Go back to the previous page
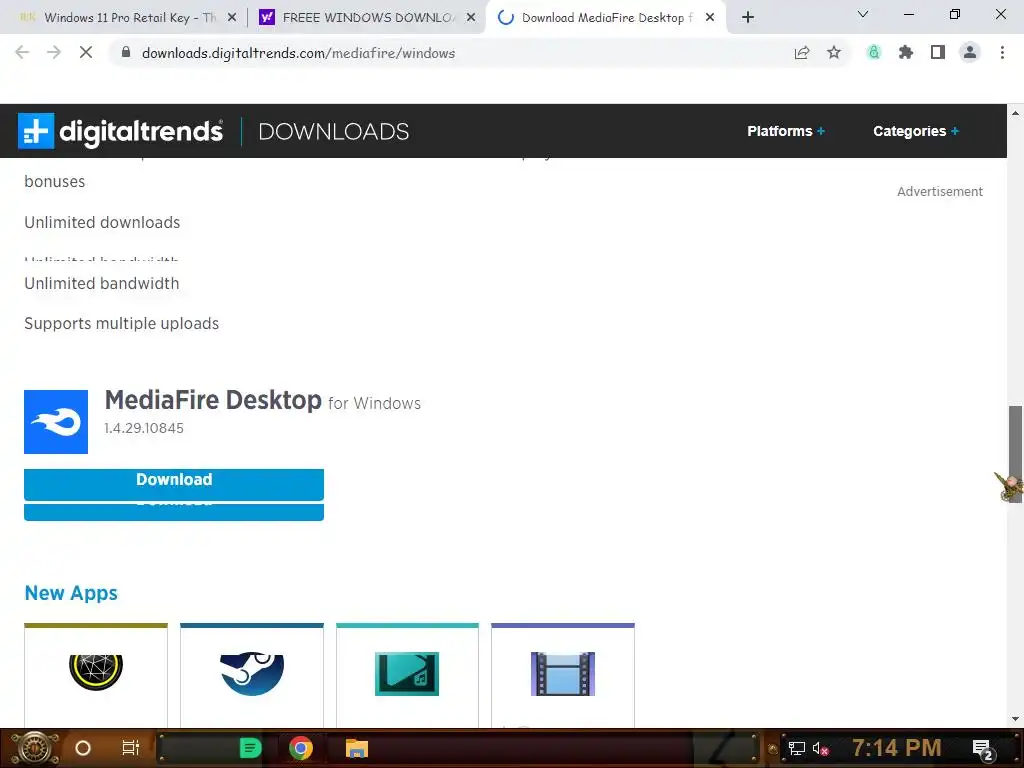The width and height of the screenshot is (1024, 768). click(22, 52)
